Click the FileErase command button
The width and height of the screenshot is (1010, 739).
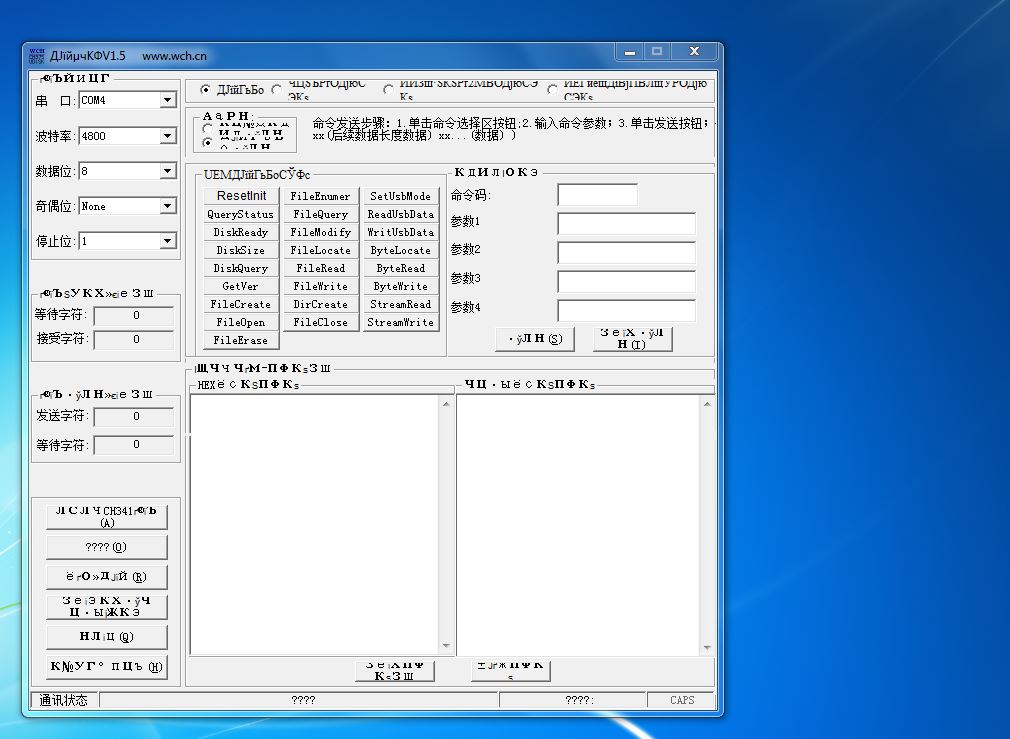[x=241, y=340]
